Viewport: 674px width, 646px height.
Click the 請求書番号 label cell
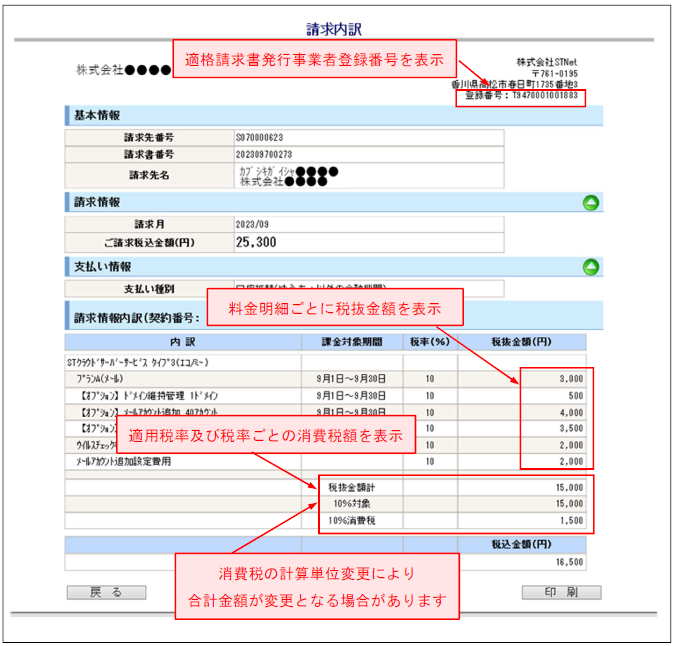tap(149, 154)
